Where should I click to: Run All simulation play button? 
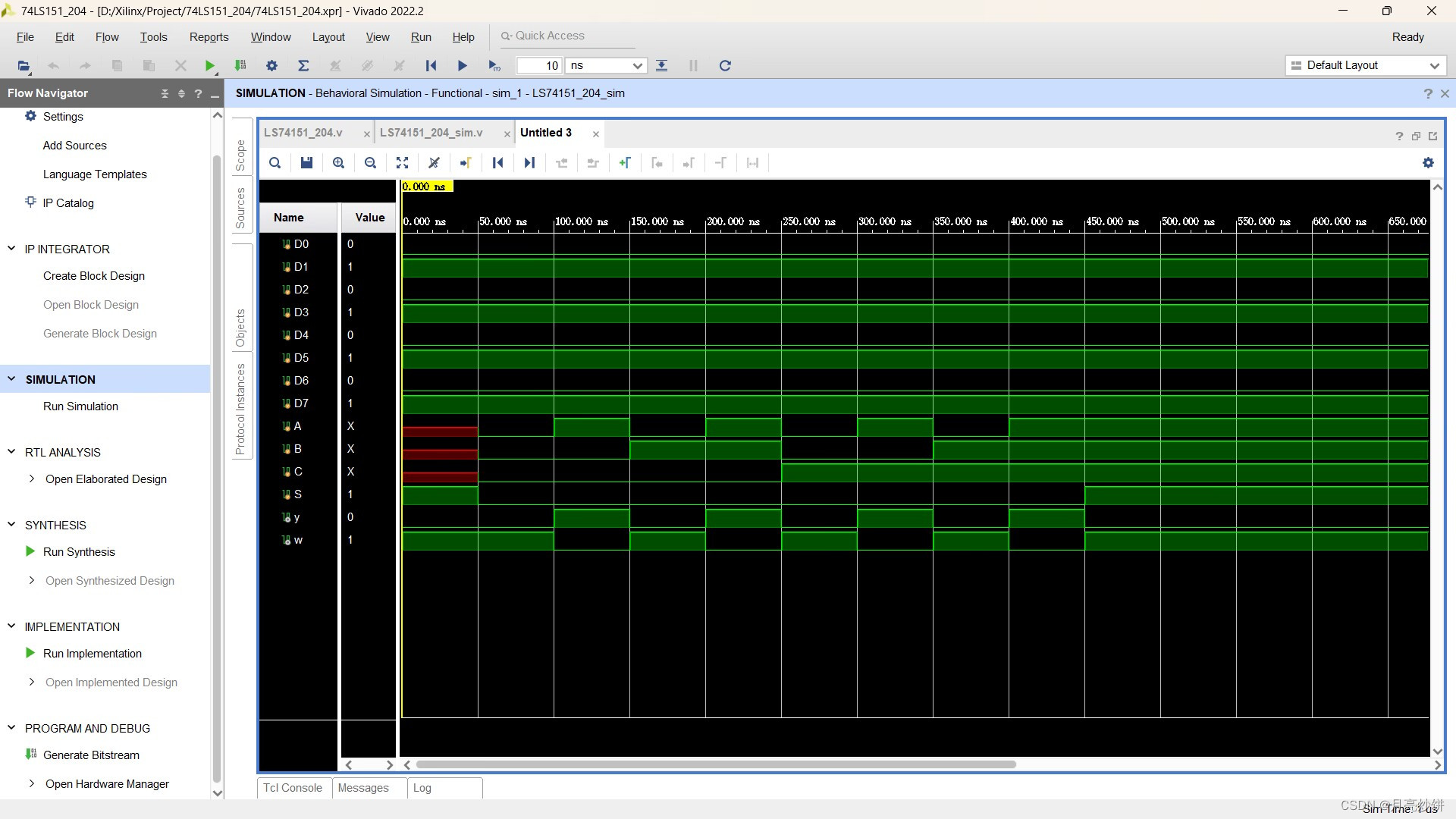462,66
